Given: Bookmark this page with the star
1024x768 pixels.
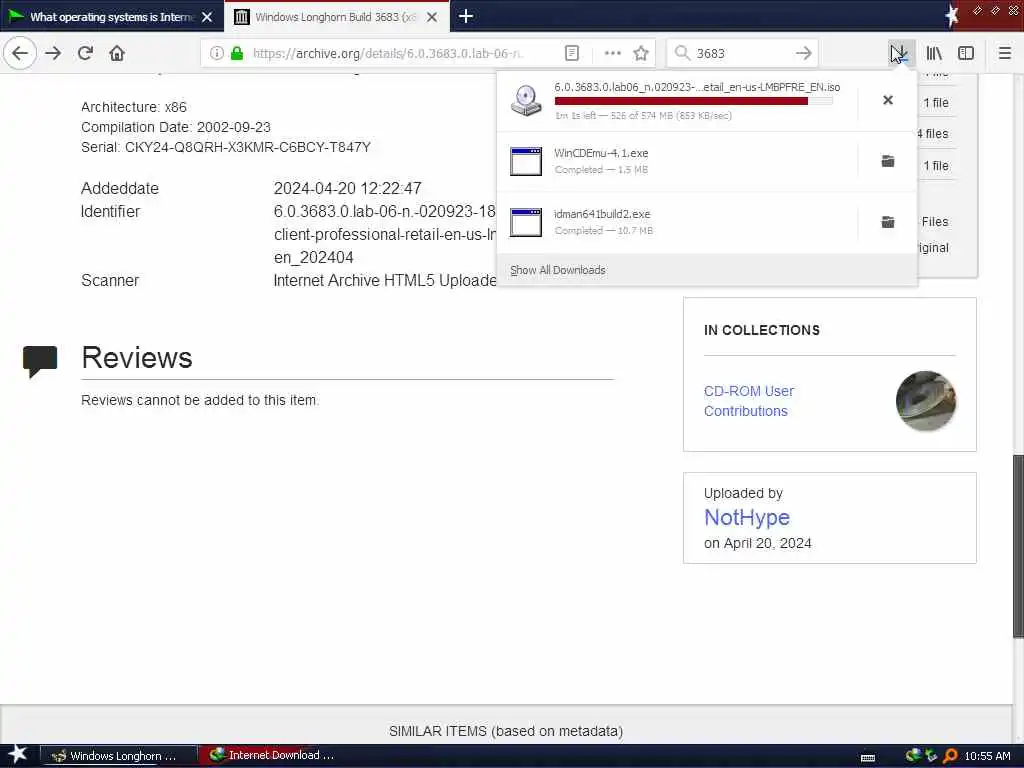Looking at the screenshot, I should tap(641, 53).
